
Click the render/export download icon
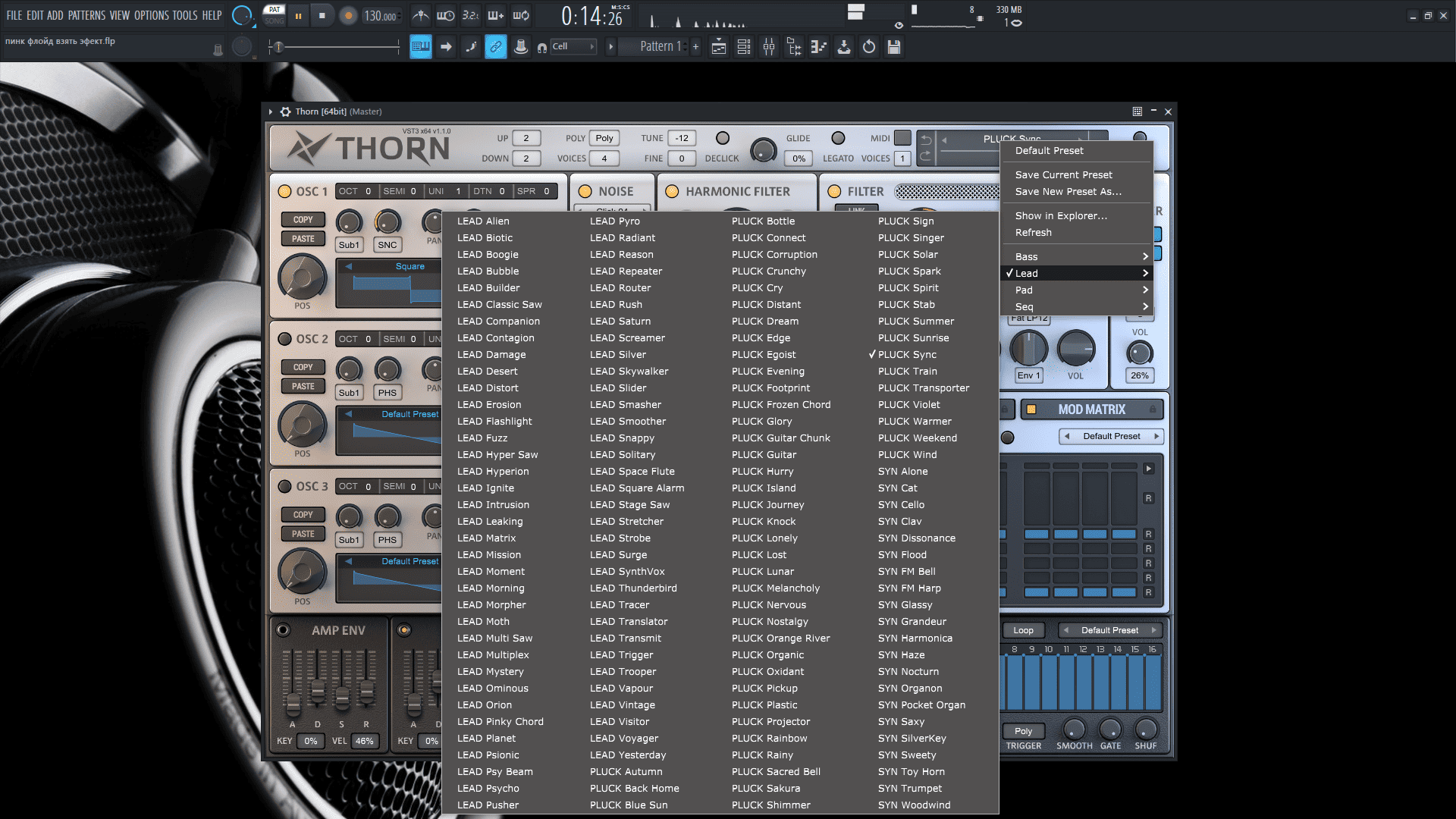(x=844, y=47)
